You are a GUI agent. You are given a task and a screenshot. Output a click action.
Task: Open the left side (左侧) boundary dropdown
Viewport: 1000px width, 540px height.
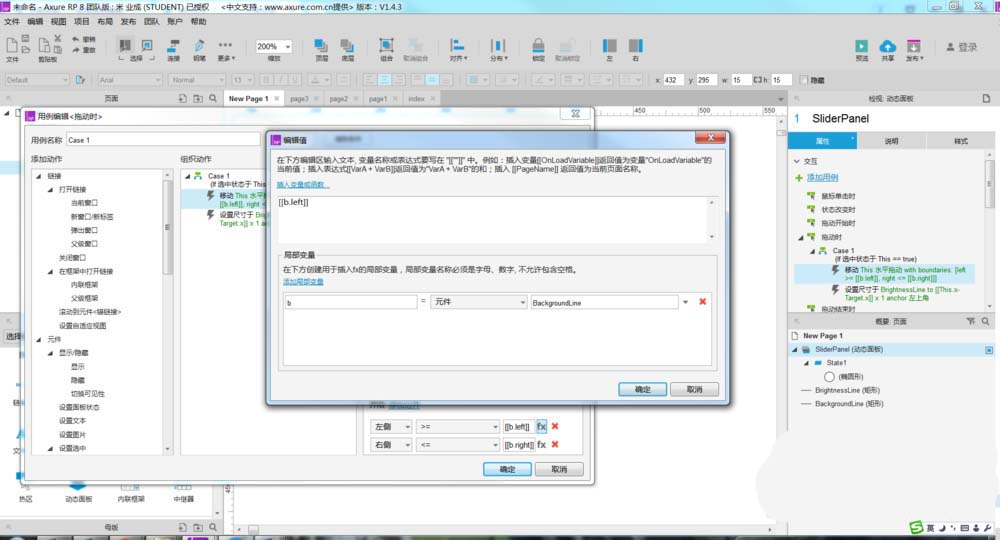pos(391,427)
